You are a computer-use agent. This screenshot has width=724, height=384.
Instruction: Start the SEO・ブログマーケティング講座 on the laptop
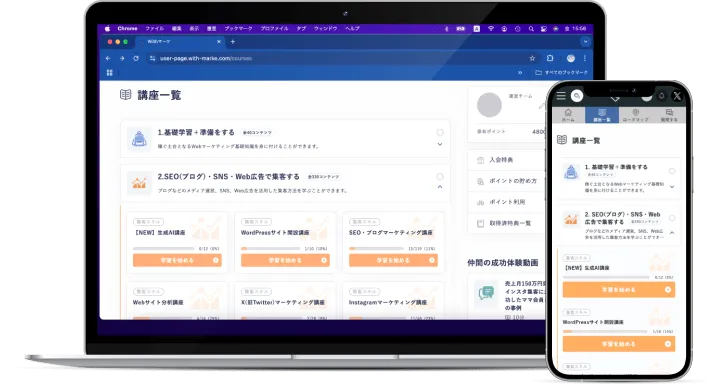[x=393, y=260]
